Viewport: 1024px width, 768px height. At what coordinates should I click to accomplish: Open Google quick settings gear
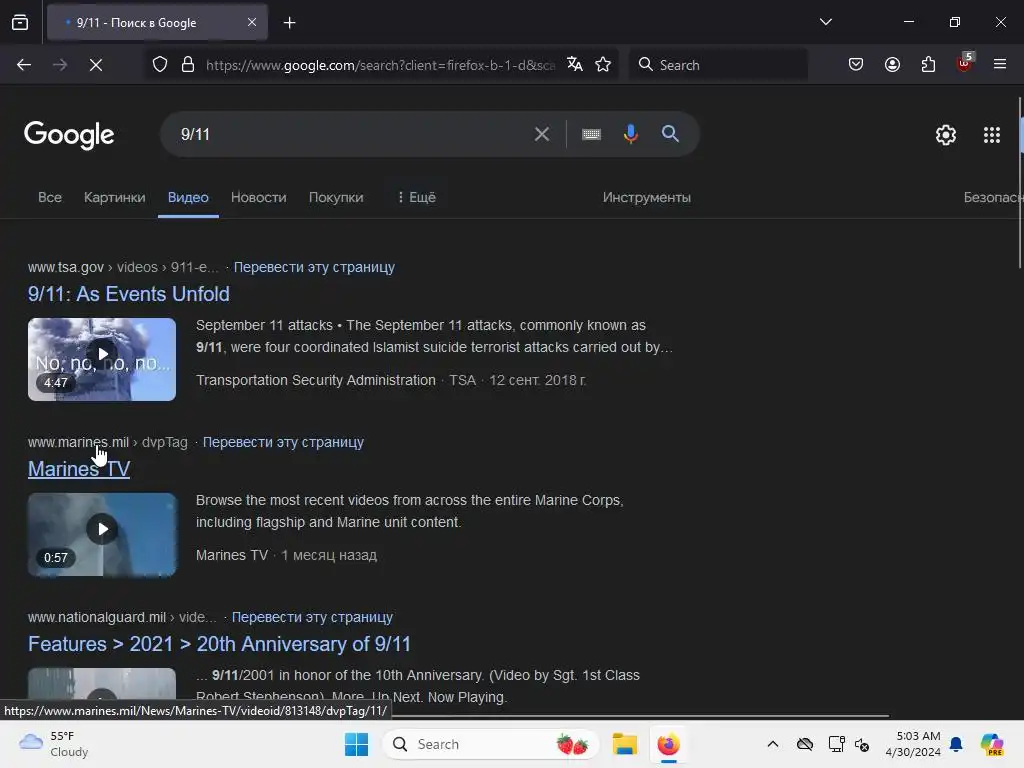pyautogui.click(x=946, y=135)
